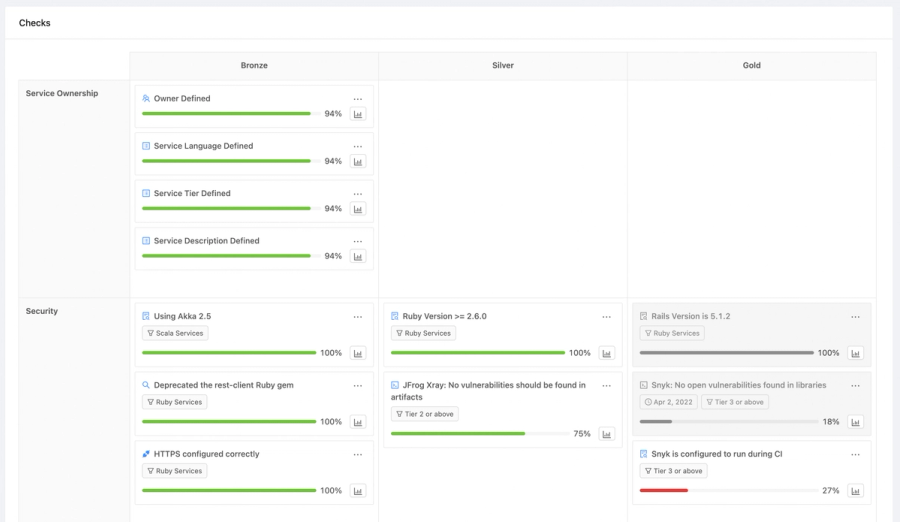900x522 pixels.
Task: Open chart for Deprecated rest-client gem check
Action: pos(358,422)
